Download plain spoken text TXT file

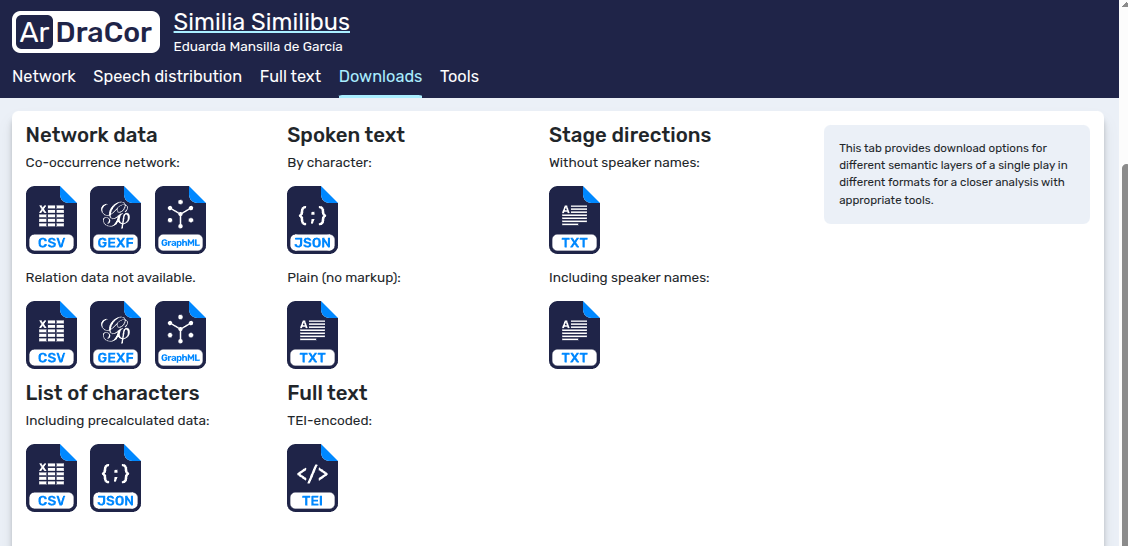pos(312,335)
